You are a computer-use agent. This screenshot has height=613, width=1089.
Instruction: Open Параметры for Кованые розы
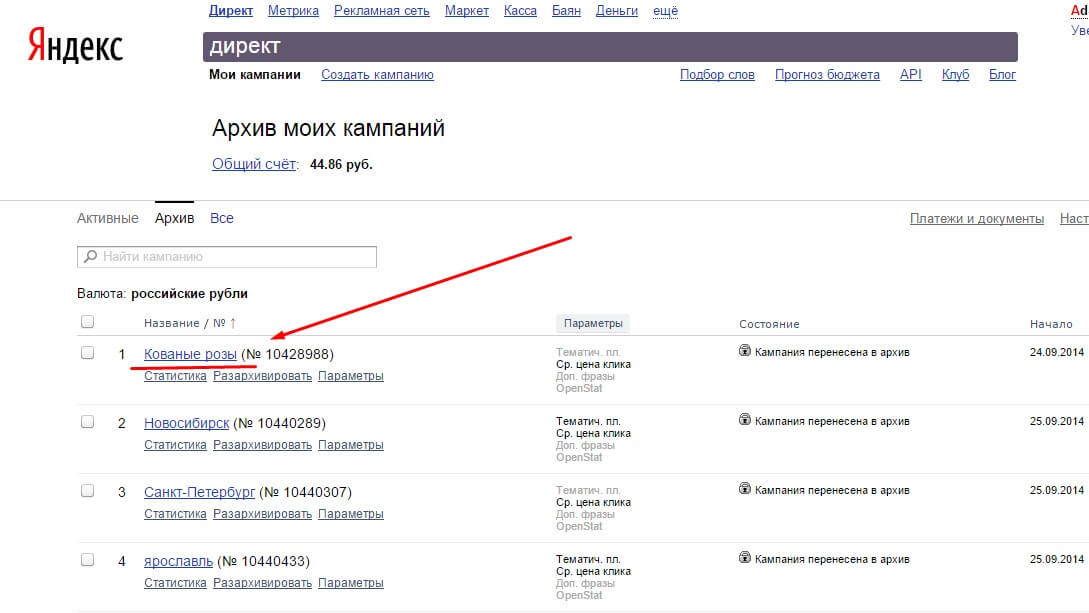[x=351, y=376]
